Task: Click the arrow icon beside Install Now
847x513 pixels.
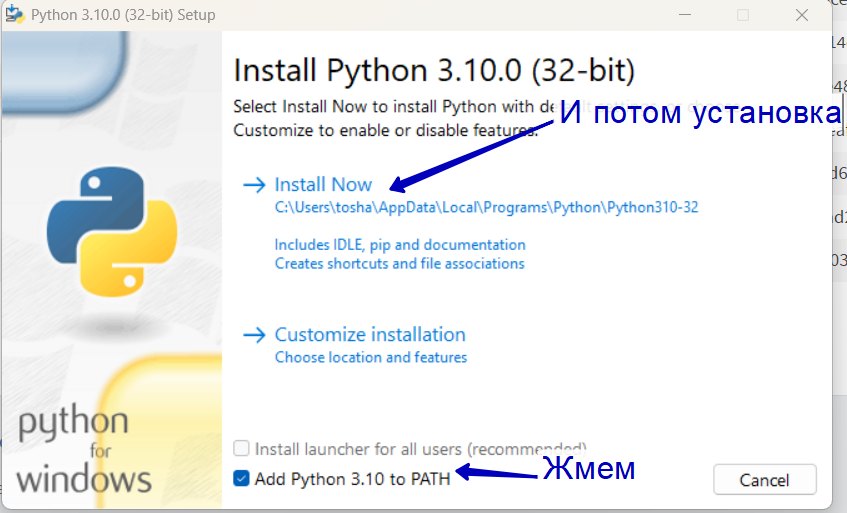Action: point(254,185)
